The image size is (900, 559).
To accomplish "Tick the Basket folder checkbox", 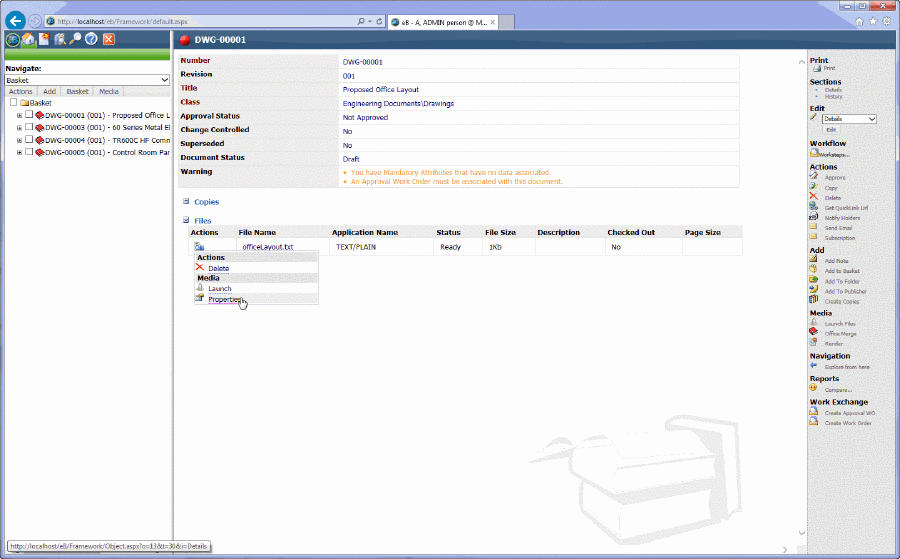I will pyautogui.click(x=14, y=102).
